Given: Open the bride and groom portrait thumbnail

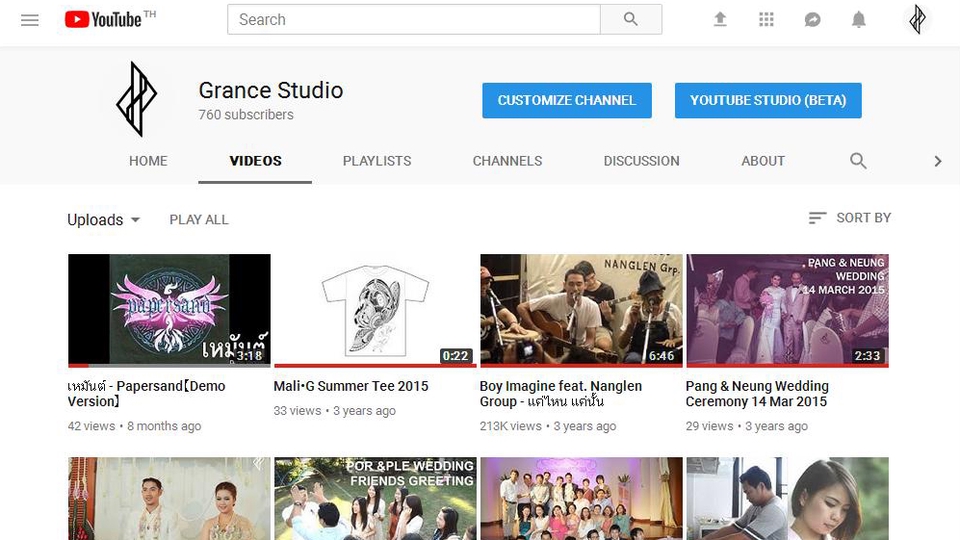Looking at the screenshot, I should tap(169, 498).
